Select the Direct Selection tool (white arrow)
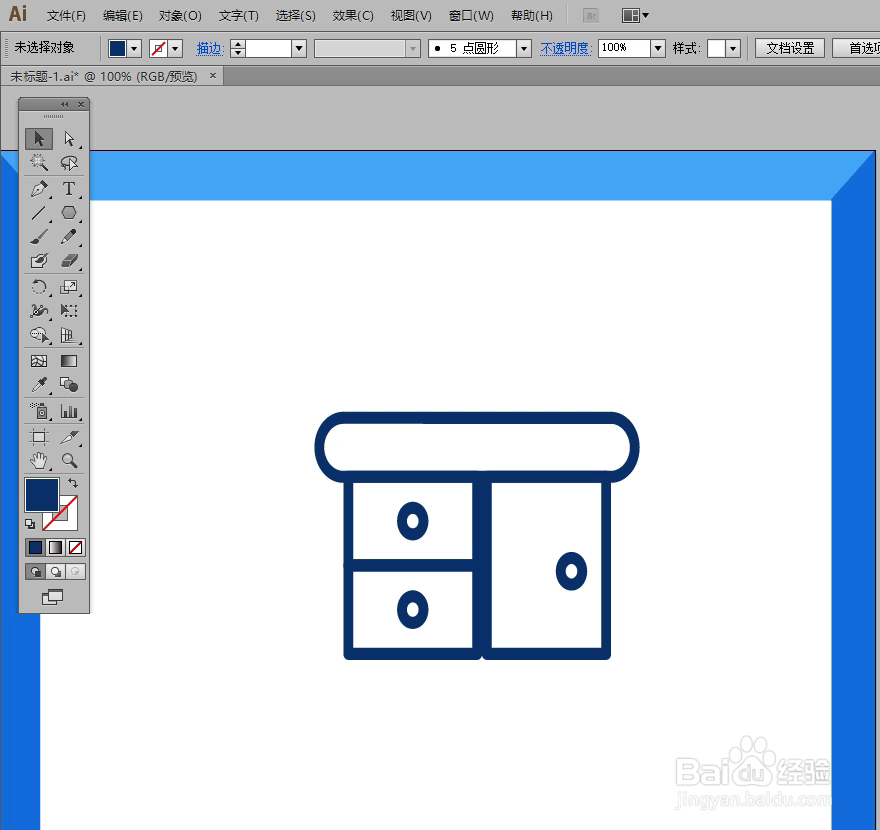 tap(69, 139)
